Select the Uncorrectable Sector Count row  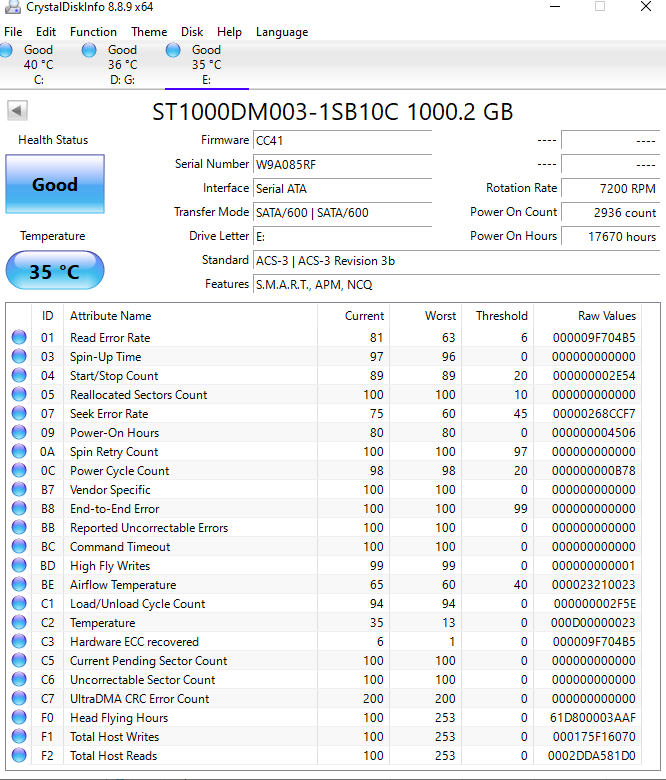(323, 680)
